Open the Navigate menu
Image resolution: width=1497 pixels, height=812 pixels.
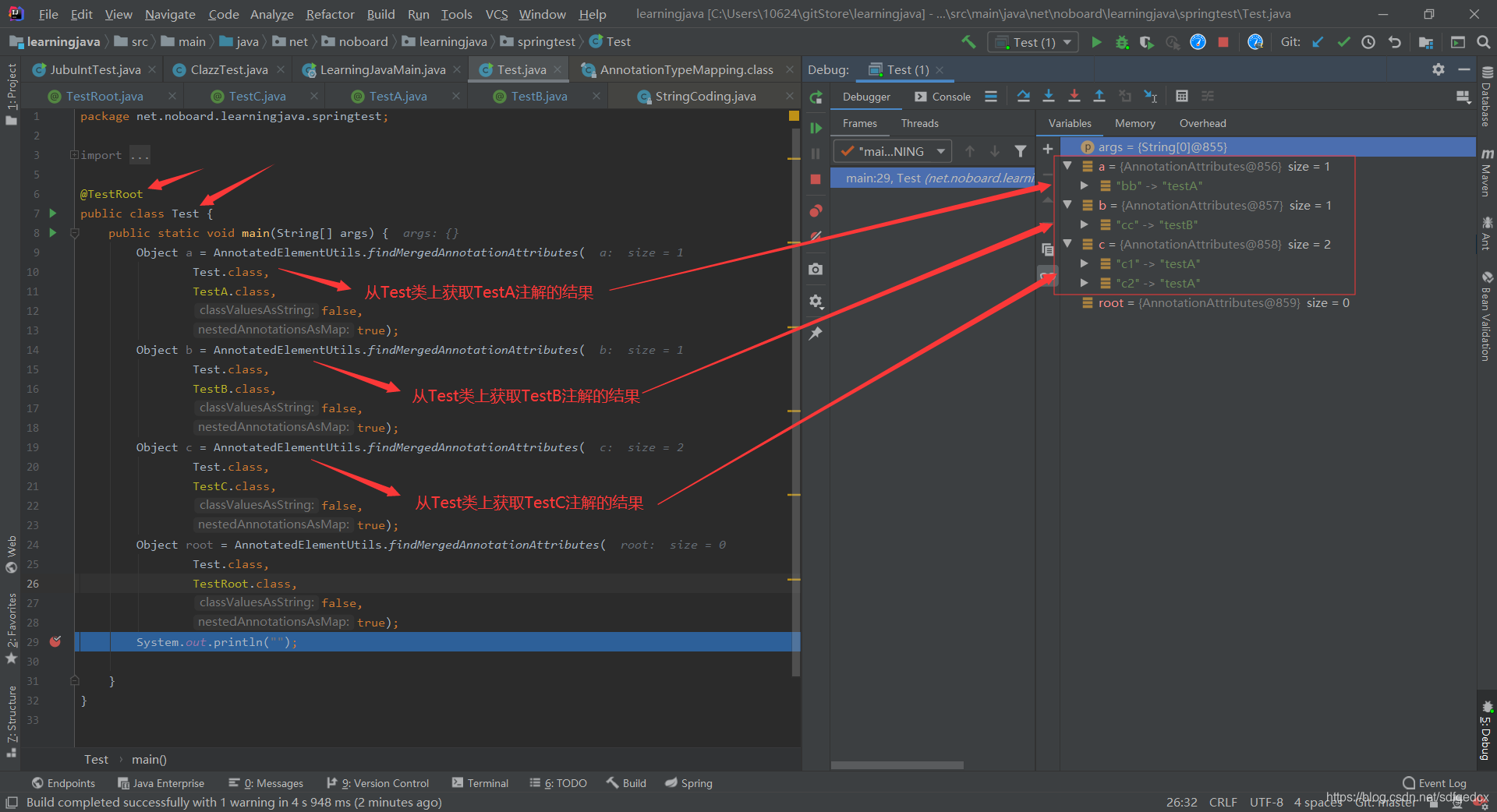(170, 14)
